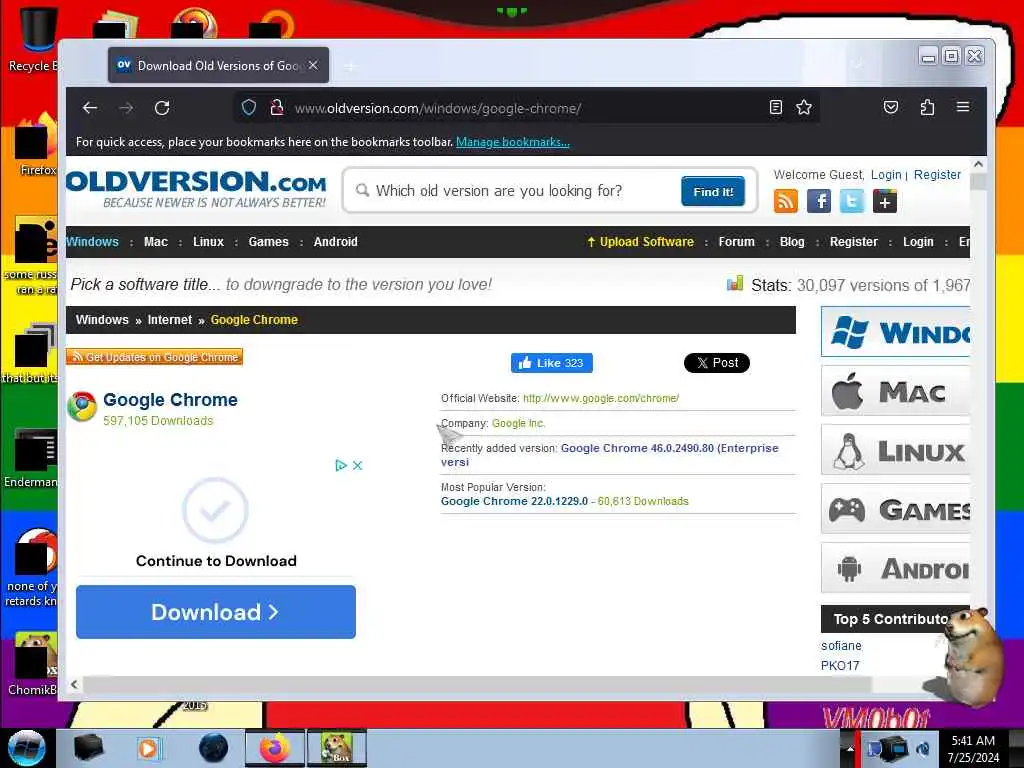
Task: Open new tab with plus button
Action: tap(351, 66)
